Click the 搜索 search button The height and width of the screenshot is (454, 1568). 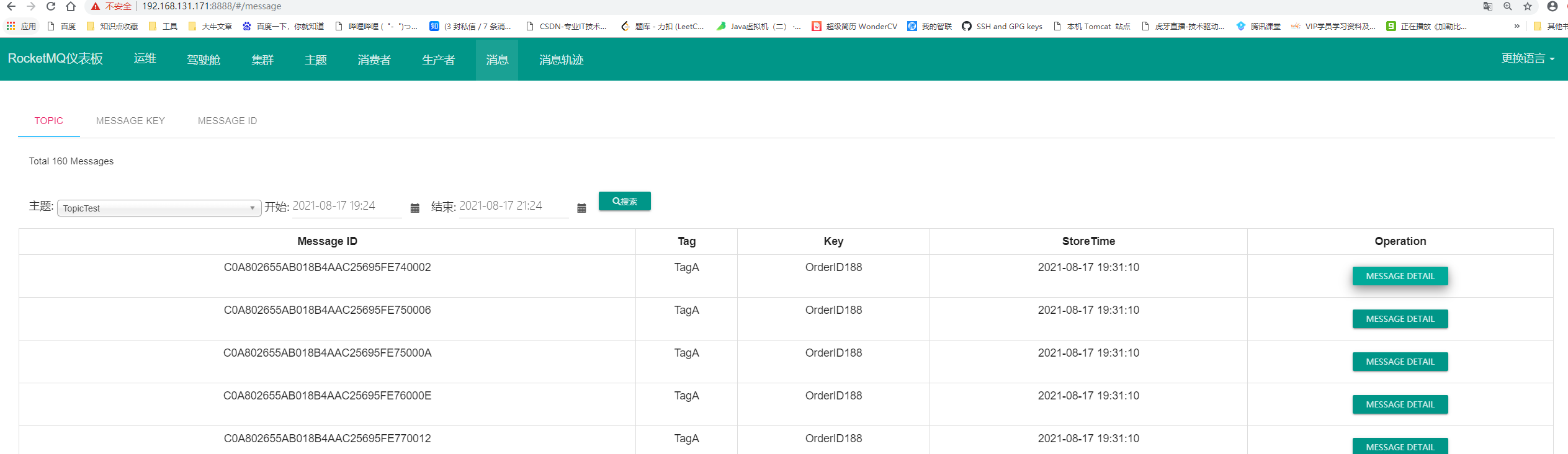(x=625, y=201)
